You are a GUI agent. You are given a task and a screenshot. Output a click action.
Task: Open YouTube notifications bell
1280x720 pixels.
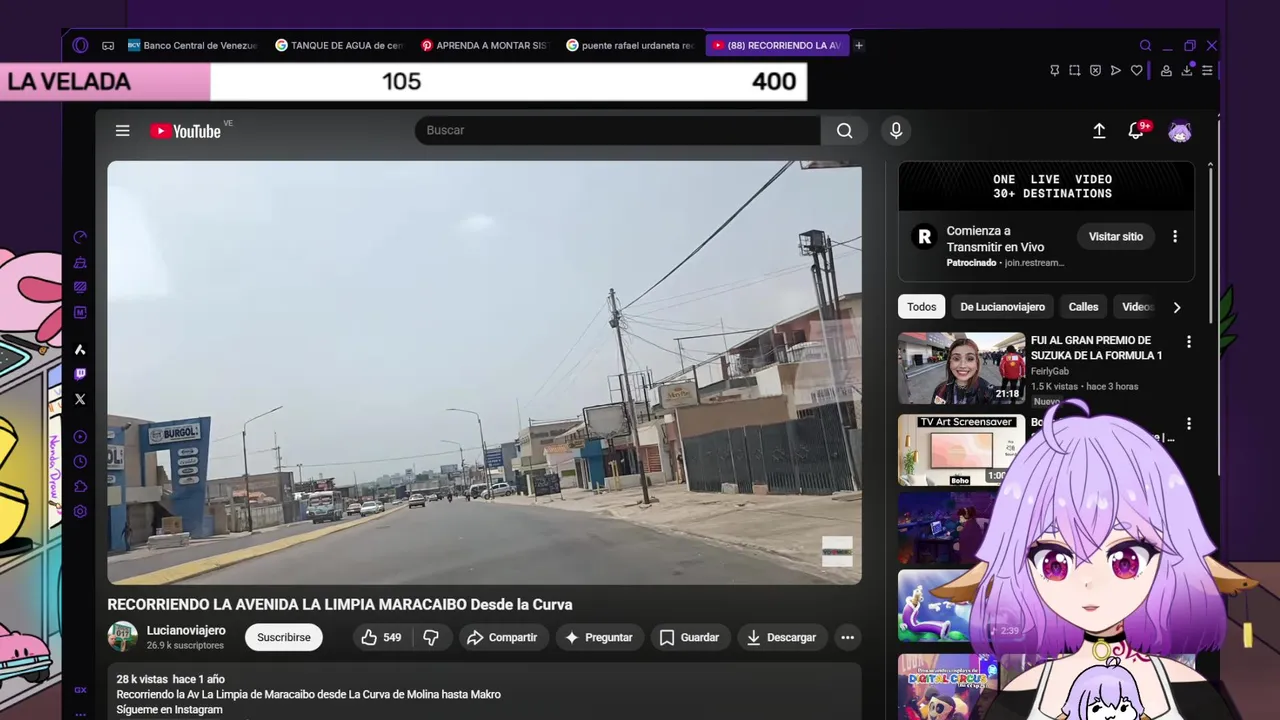pyautogui.click(x=1136, y=131)
